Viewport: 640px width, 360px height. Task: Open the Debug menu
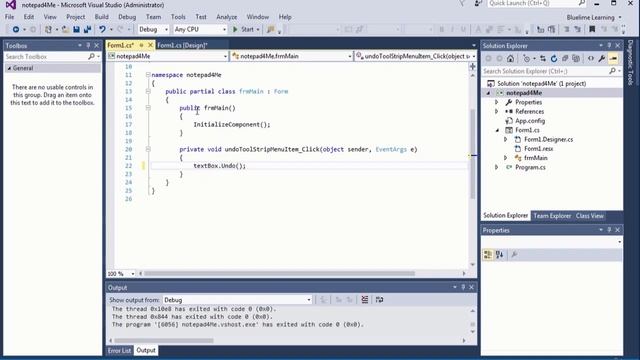(127, 17)
